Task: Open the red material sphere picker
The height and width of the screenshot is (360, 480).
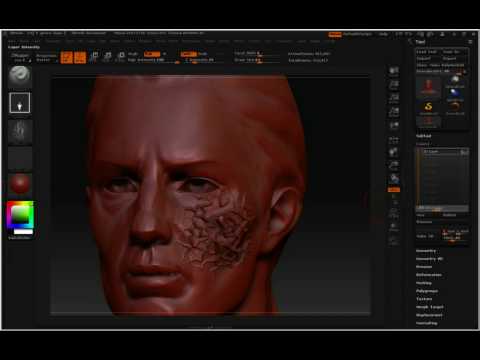Action: [20, 184]
